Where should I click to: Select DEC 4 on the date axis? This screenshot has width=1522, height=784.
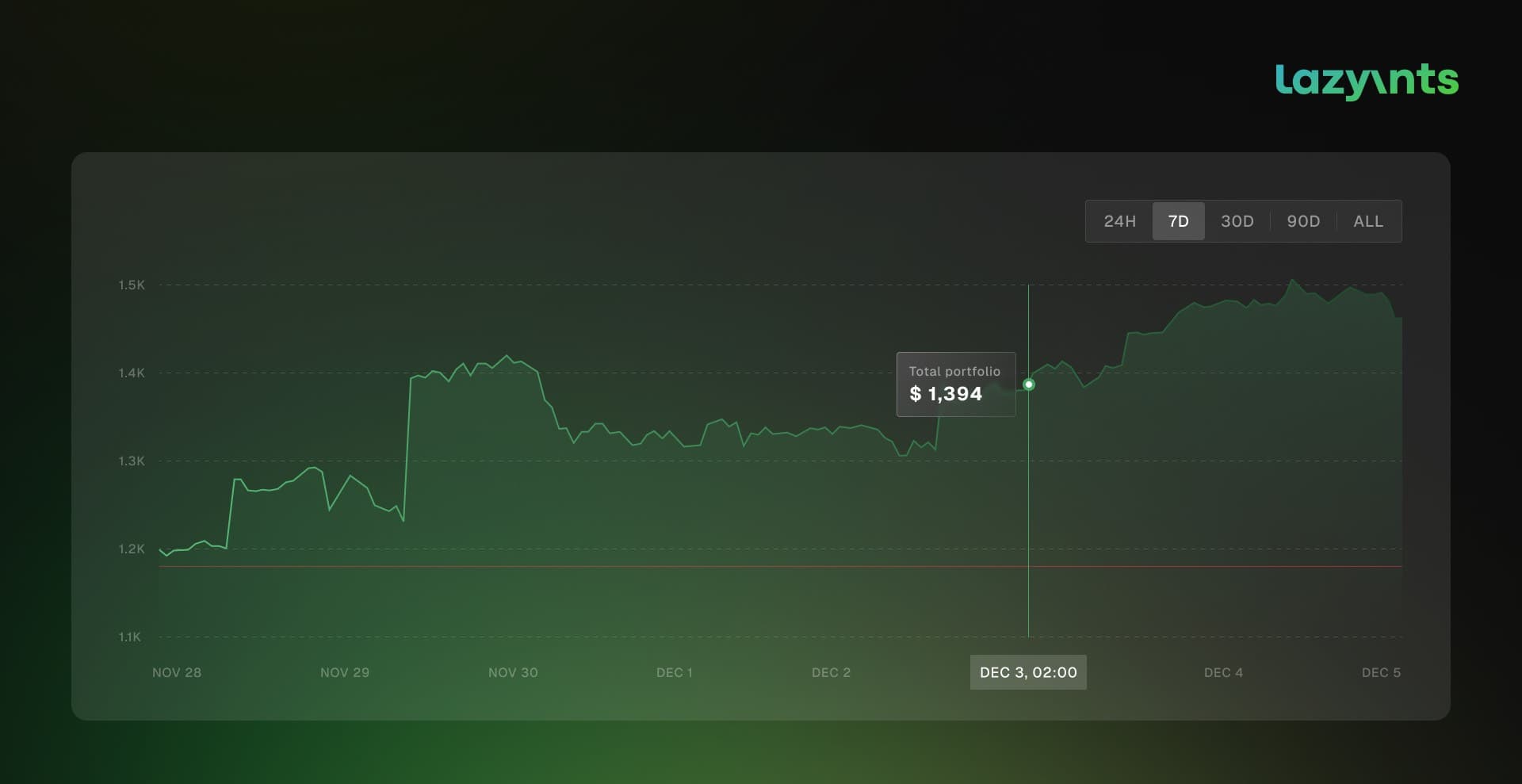click(1223, 672)
